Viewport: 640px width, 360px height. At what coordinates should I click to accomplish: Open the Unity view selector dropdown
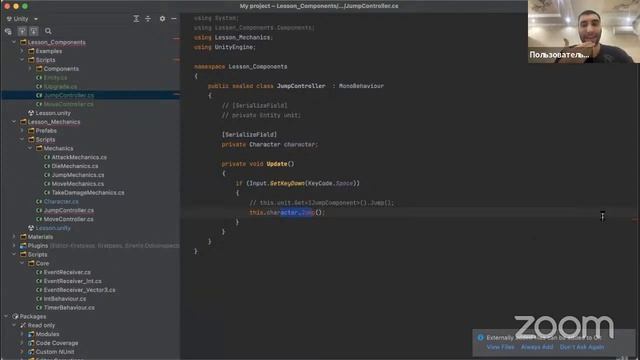(x=22, y=19)
